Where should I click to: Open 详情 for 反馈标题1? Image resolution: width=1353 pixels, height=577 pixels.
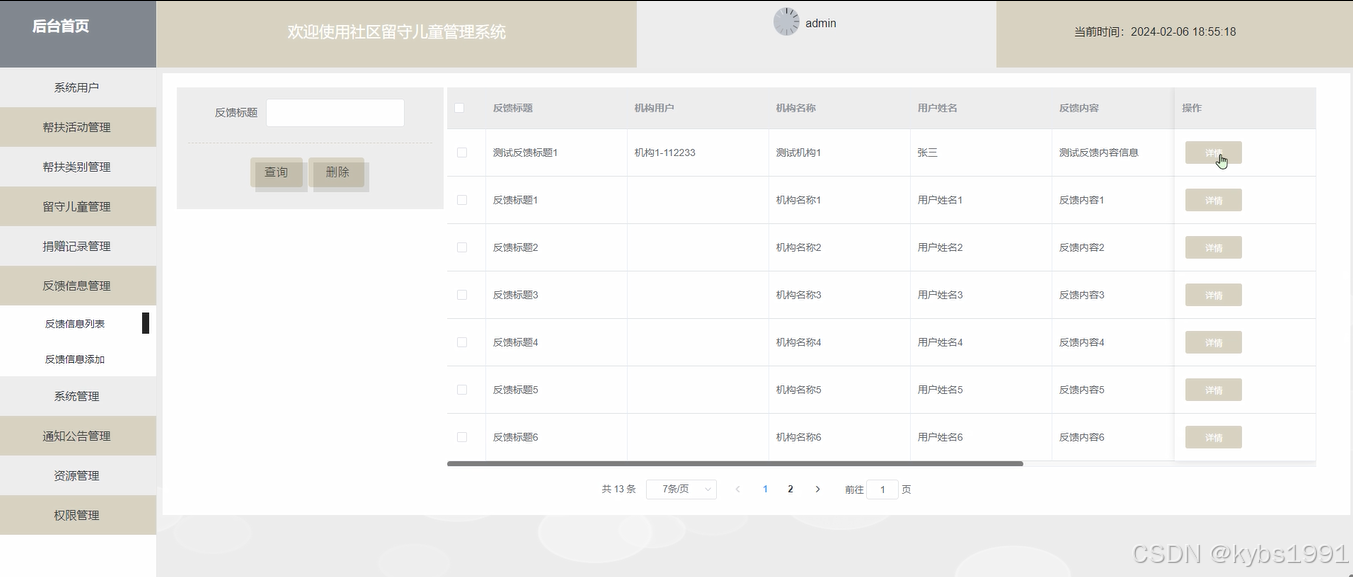(1213, 200)
